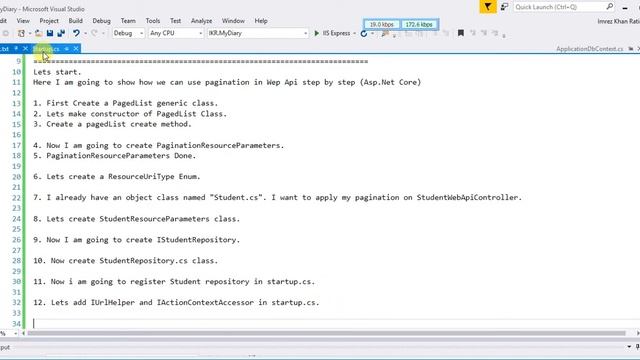The image size is (640, 360).
Task: Click the IIS Express run button label
Action: (x=336, y=33)
